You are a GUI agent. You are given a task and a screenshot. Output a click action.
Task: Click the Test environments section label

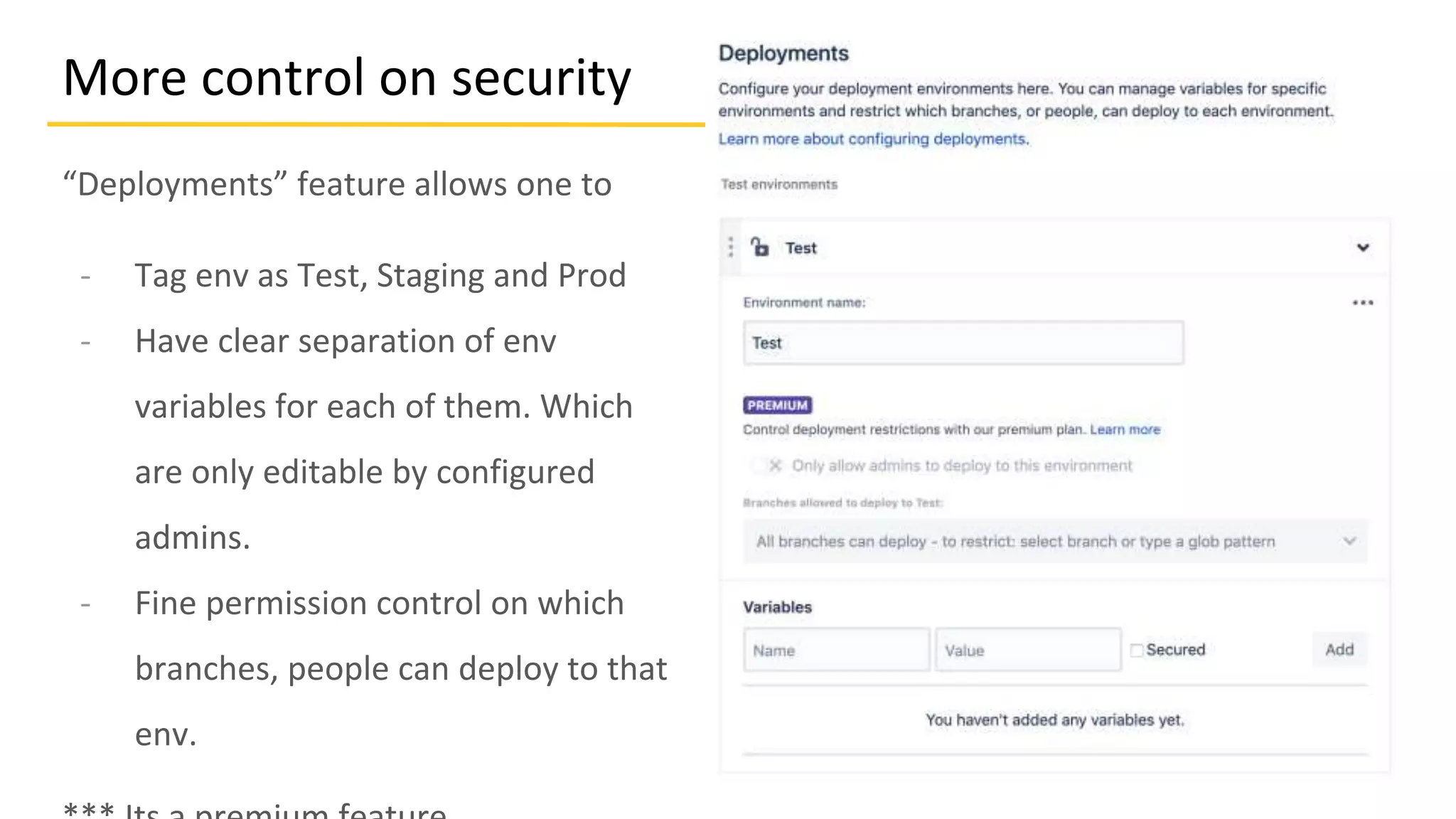point(779,185)
